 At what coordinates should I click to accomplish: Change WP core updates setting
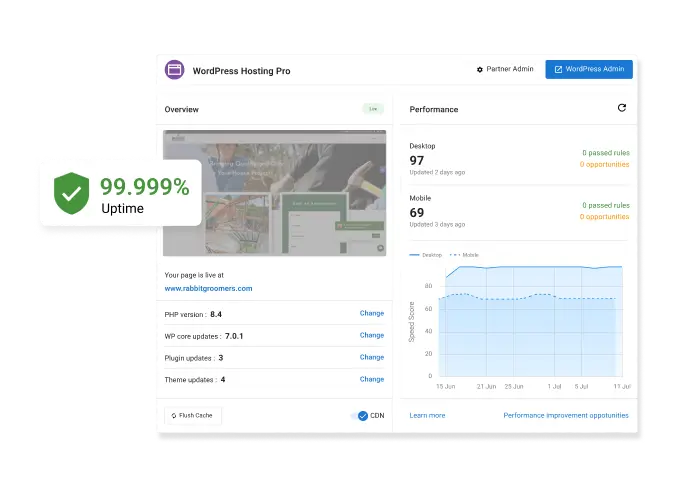(372, 335)
